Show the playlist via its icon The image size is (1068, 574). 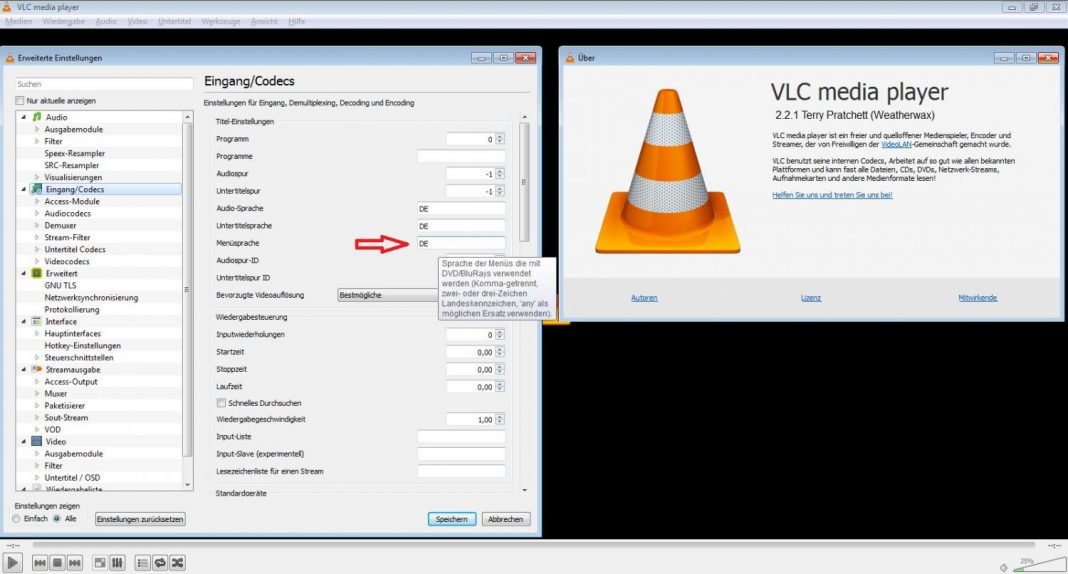coord(142,563)
